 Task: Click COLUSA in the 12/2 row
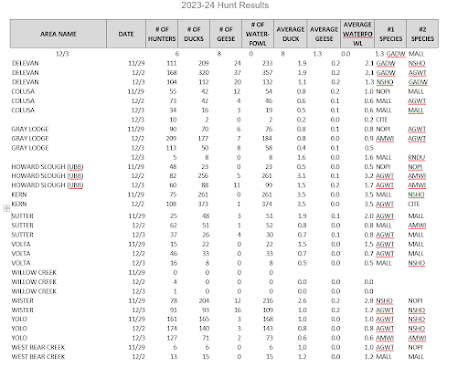pos(23,101)
